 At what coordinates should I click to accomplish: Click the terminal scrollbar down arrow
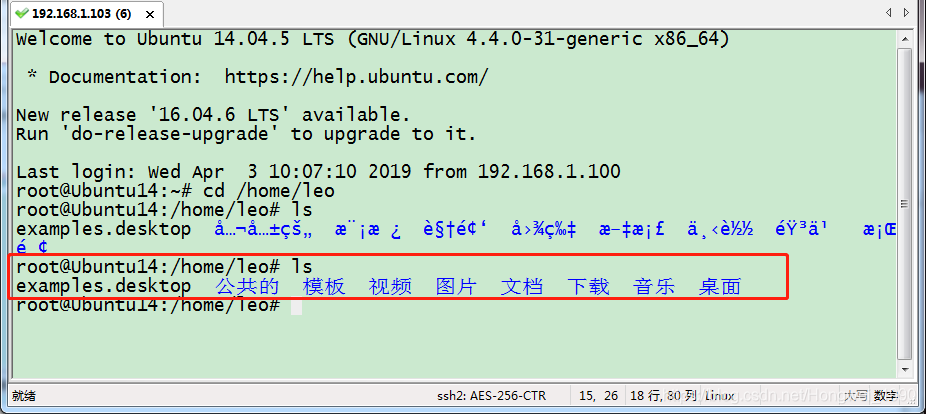pos(904,369)
